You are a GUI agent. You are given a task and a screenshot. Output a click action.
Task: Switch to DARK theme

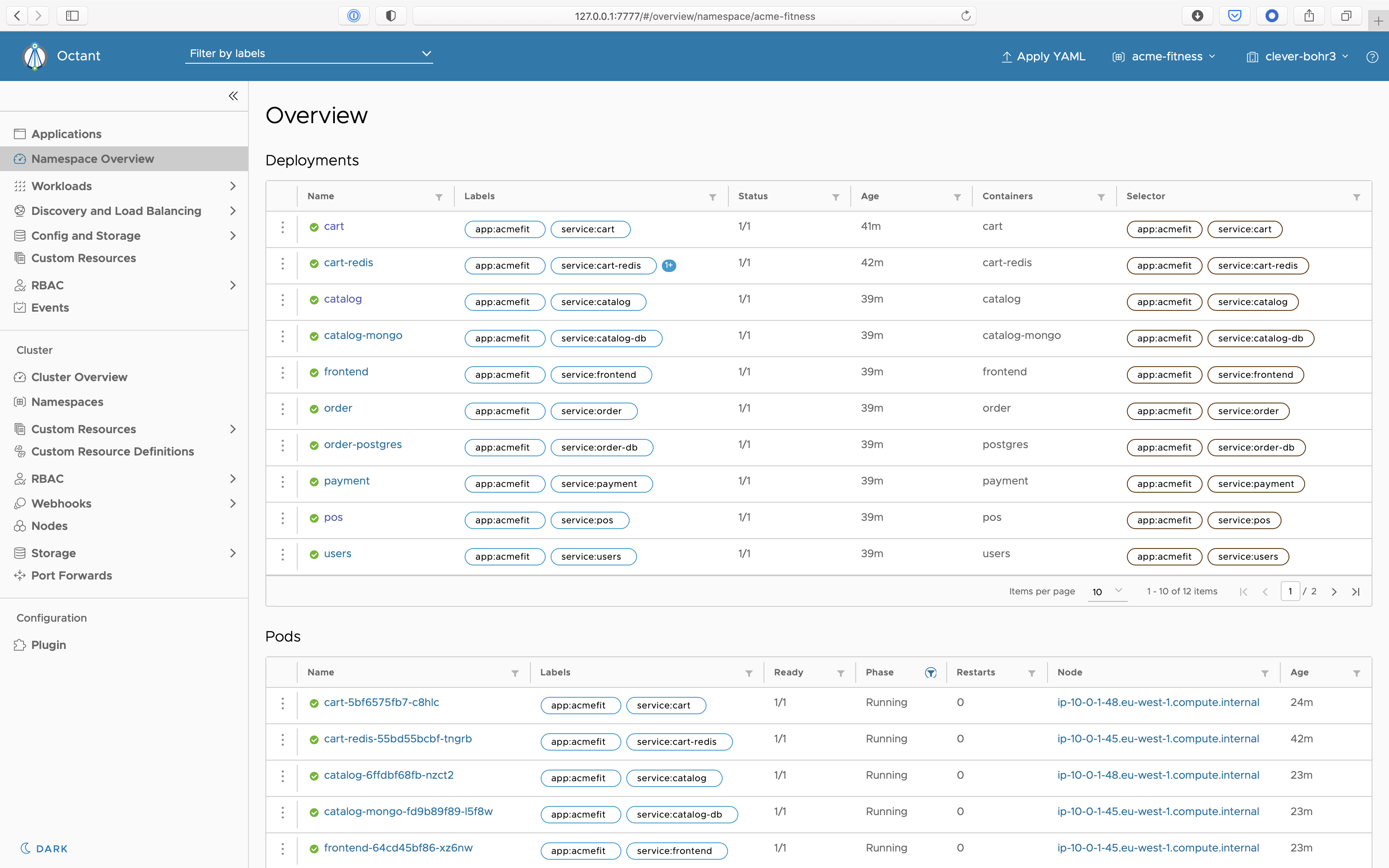[44, 848]
